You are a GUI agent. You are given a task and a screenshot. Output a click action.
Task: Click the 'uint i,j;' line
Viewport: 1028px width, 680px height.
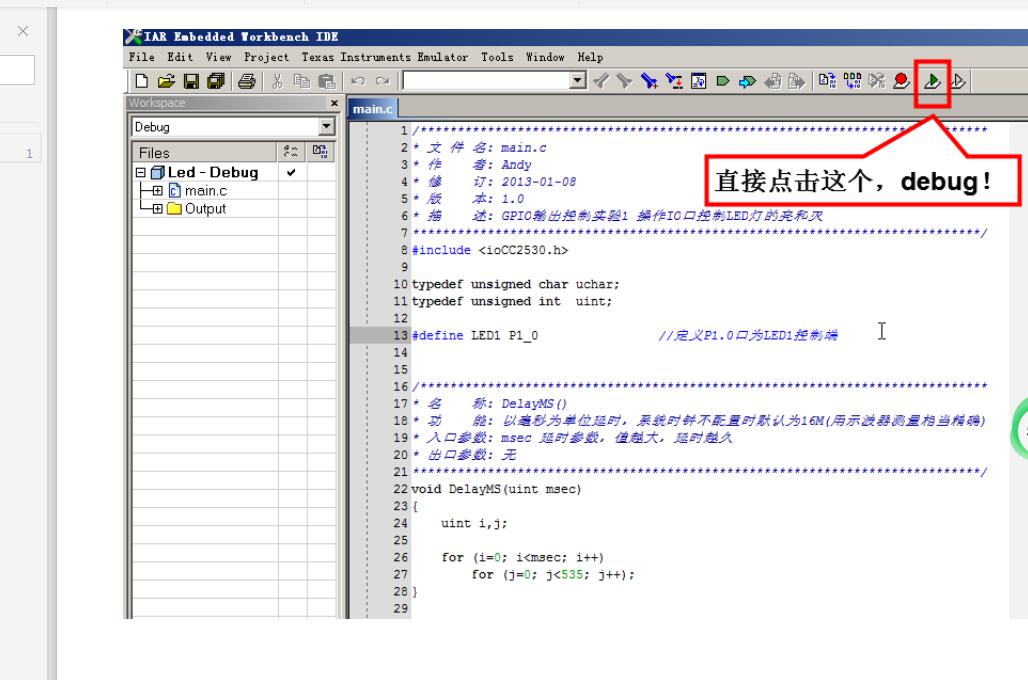coord(474,523)
